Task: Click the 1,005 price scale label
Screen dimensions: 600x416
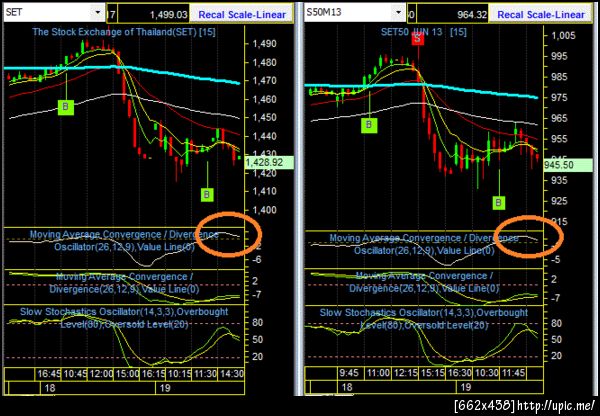Action: (x=563, y=36)
